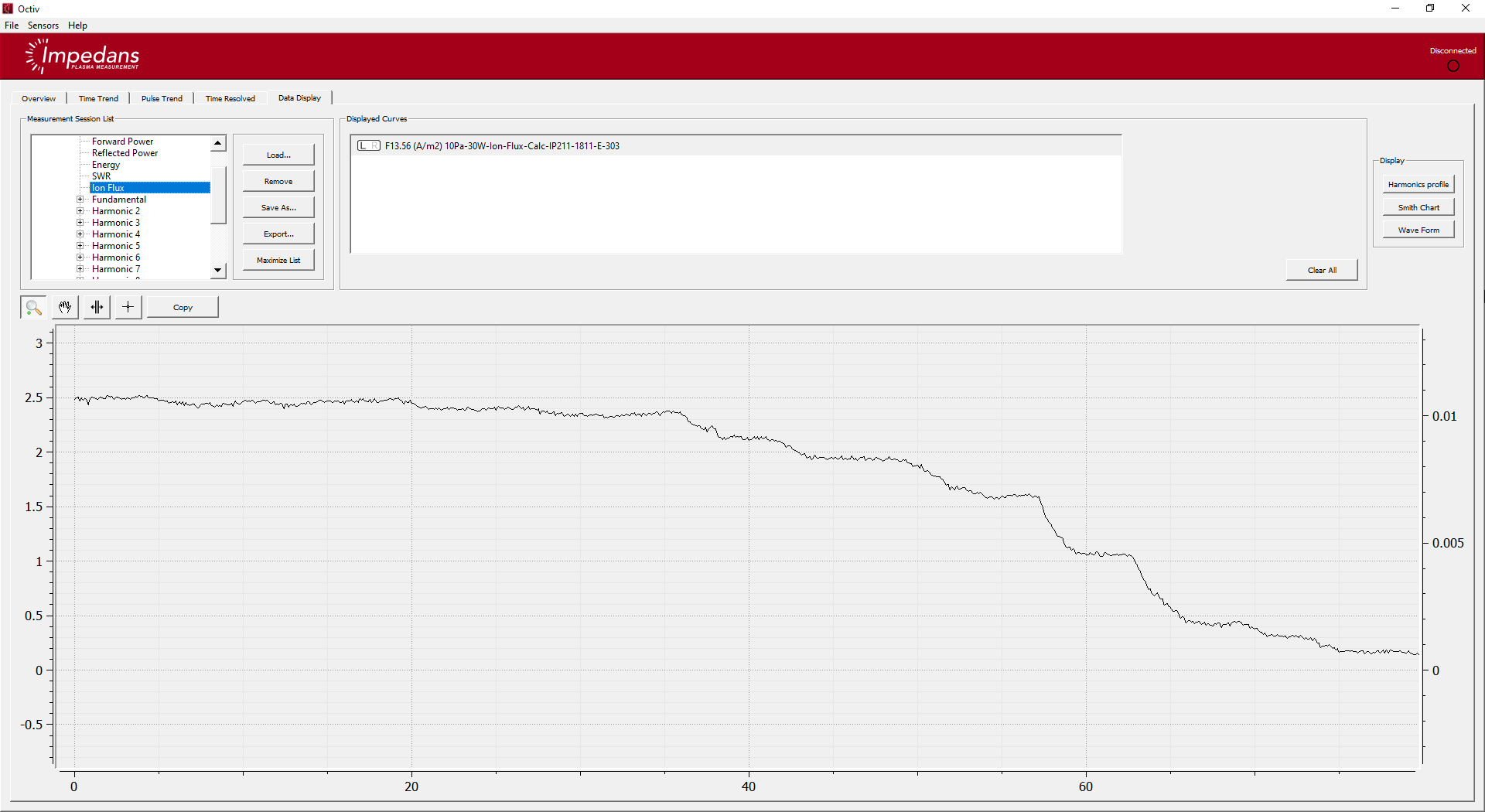The width and height of the screenshot is (1485, 812).
Task: Select Reflected Power in session list
Action: [x=125, y=153]
